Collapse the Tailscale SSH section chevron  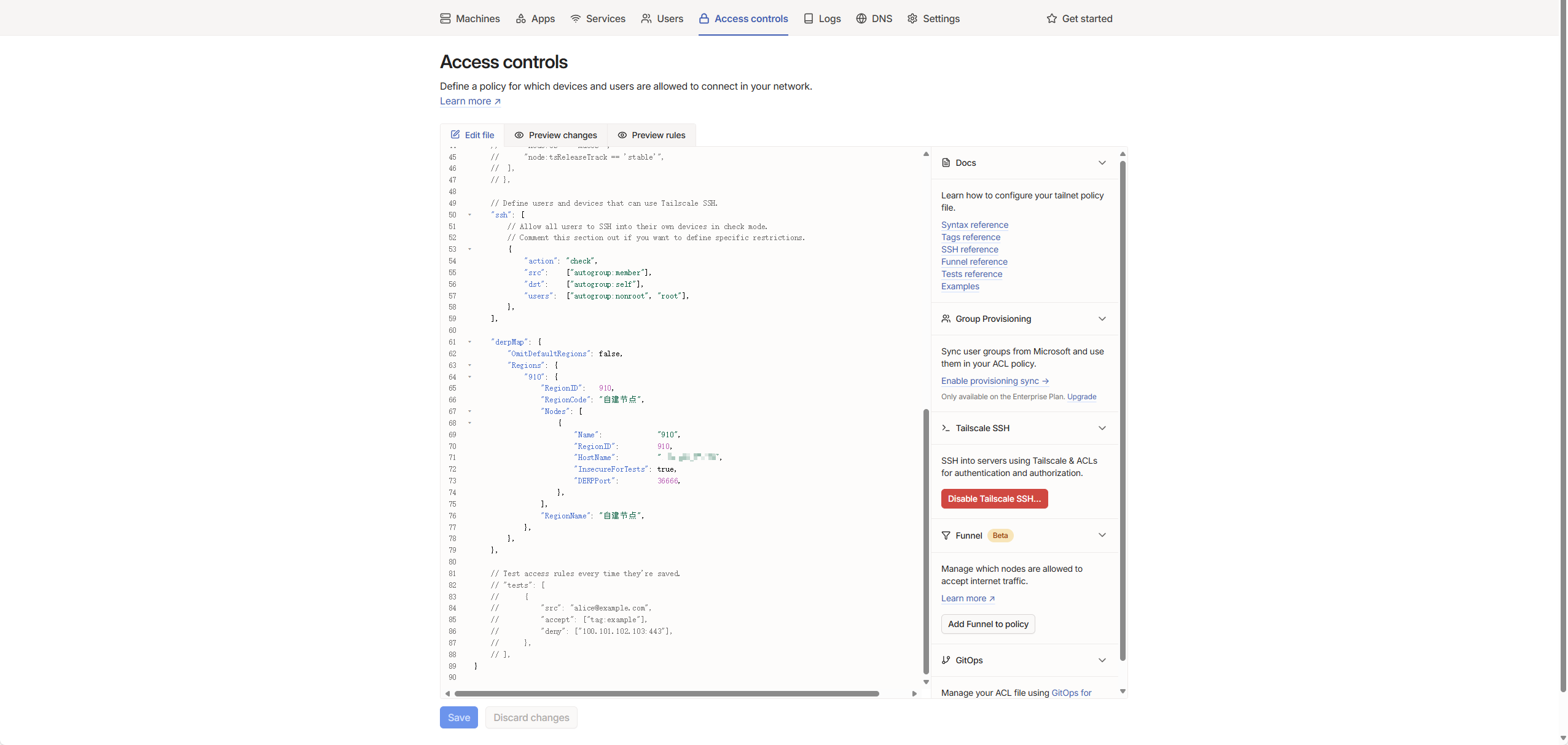(x=1102, y=428)
